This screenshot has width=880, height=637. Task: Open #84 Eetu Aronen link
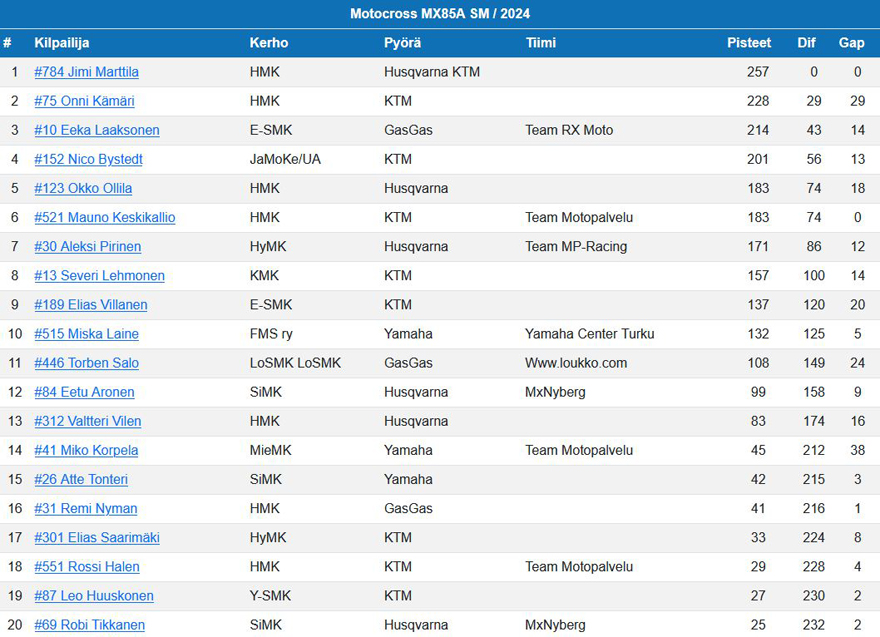(84, 392)
